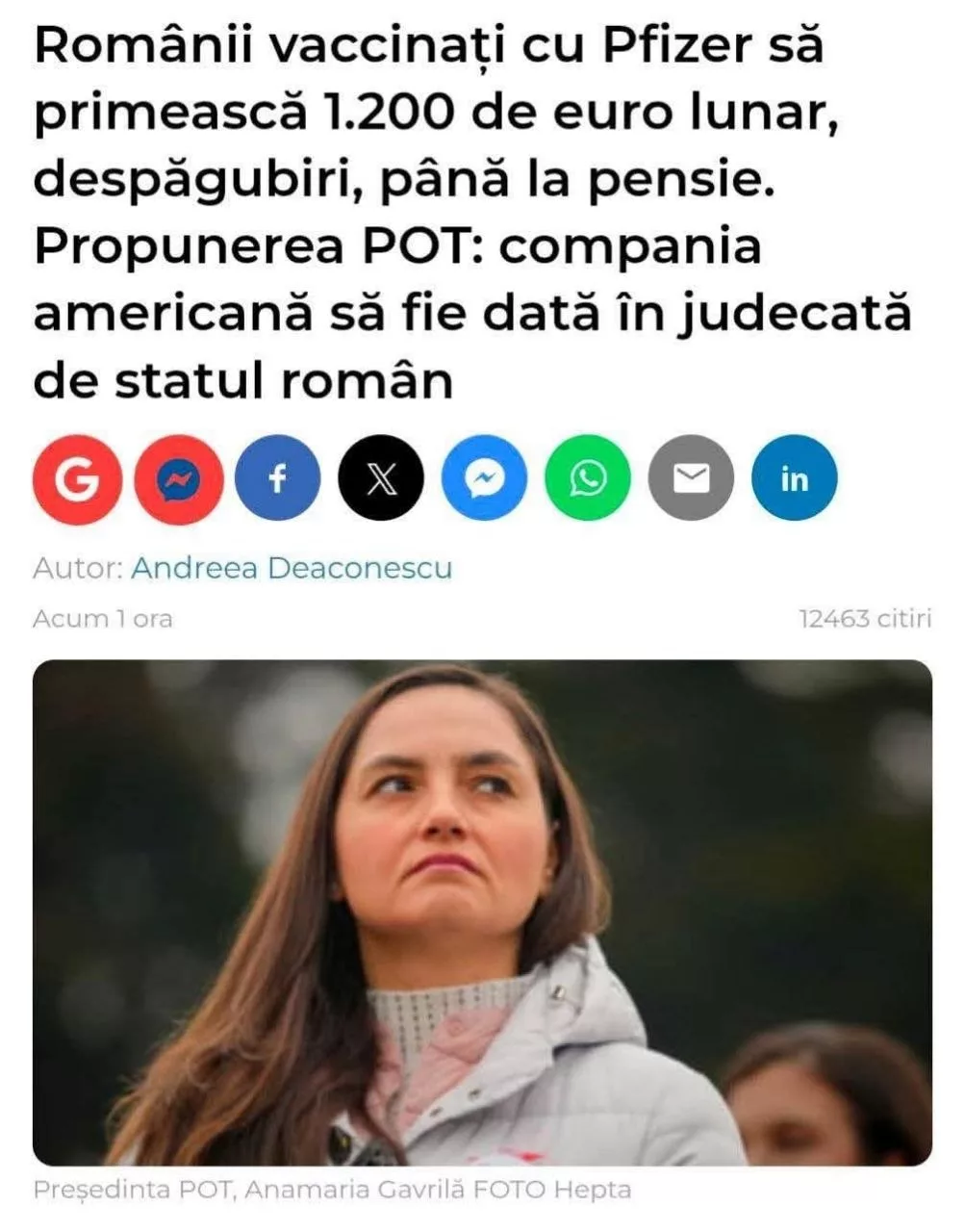Click the 'Autor:' label
The width and height of the screenshot is (965, 1232).
coord(78,568)
